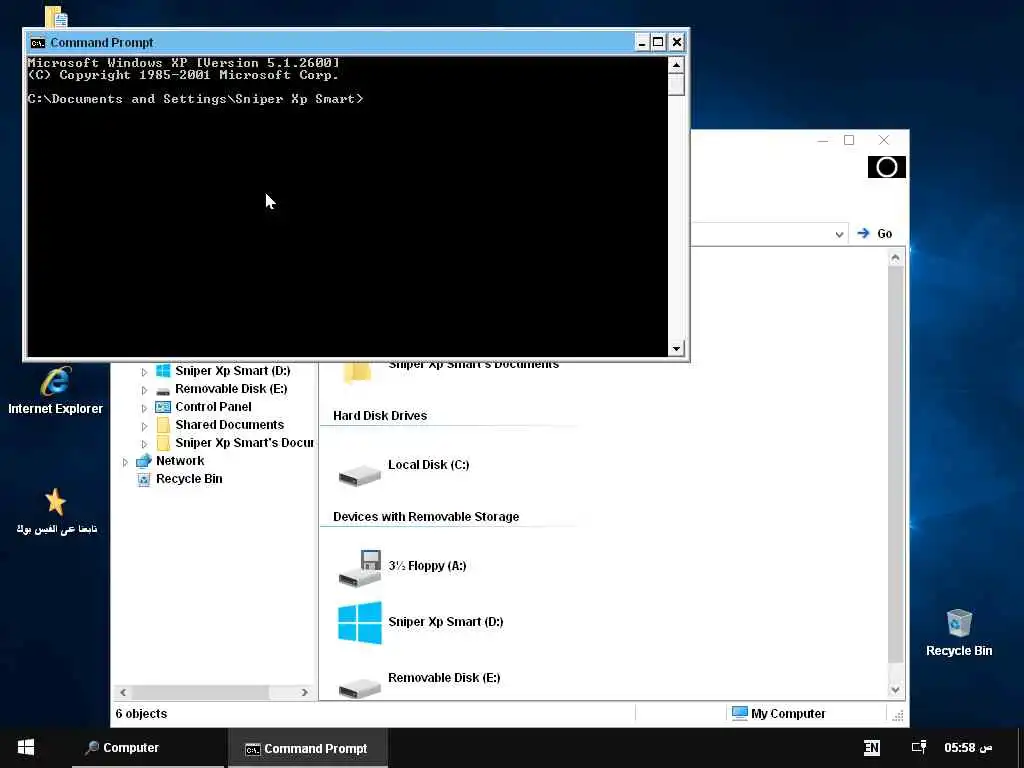The width and height of the screenshot is (1024, 768).
Task: Expand Network tree node
Action: [125, 462]
